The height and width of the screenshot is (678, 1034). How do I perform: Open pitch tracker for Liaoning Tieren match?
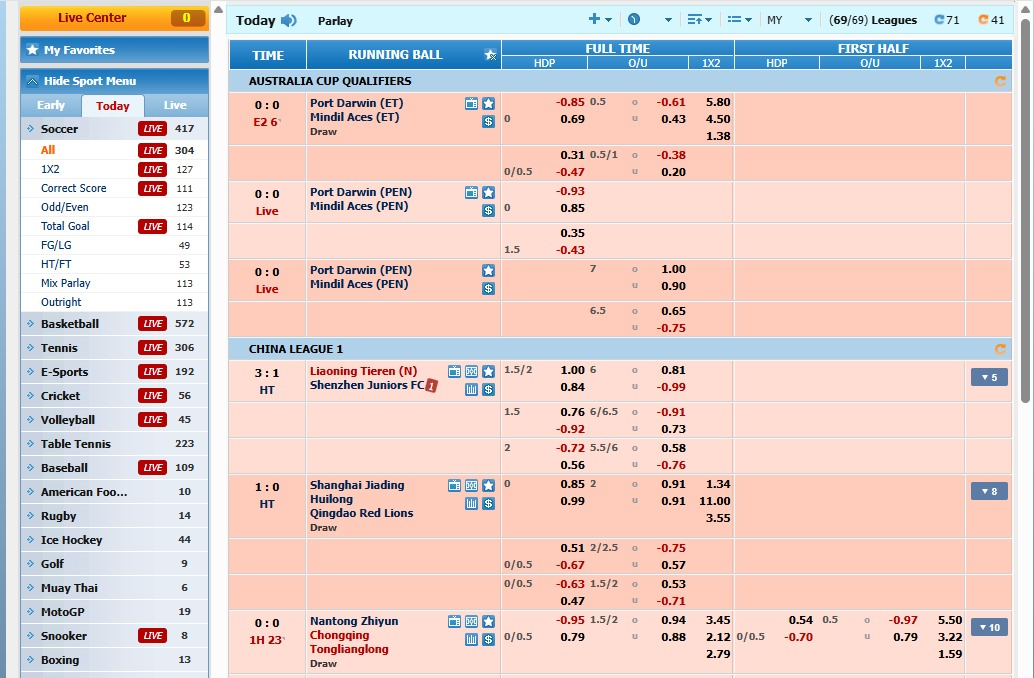click(x=471, y=371)
